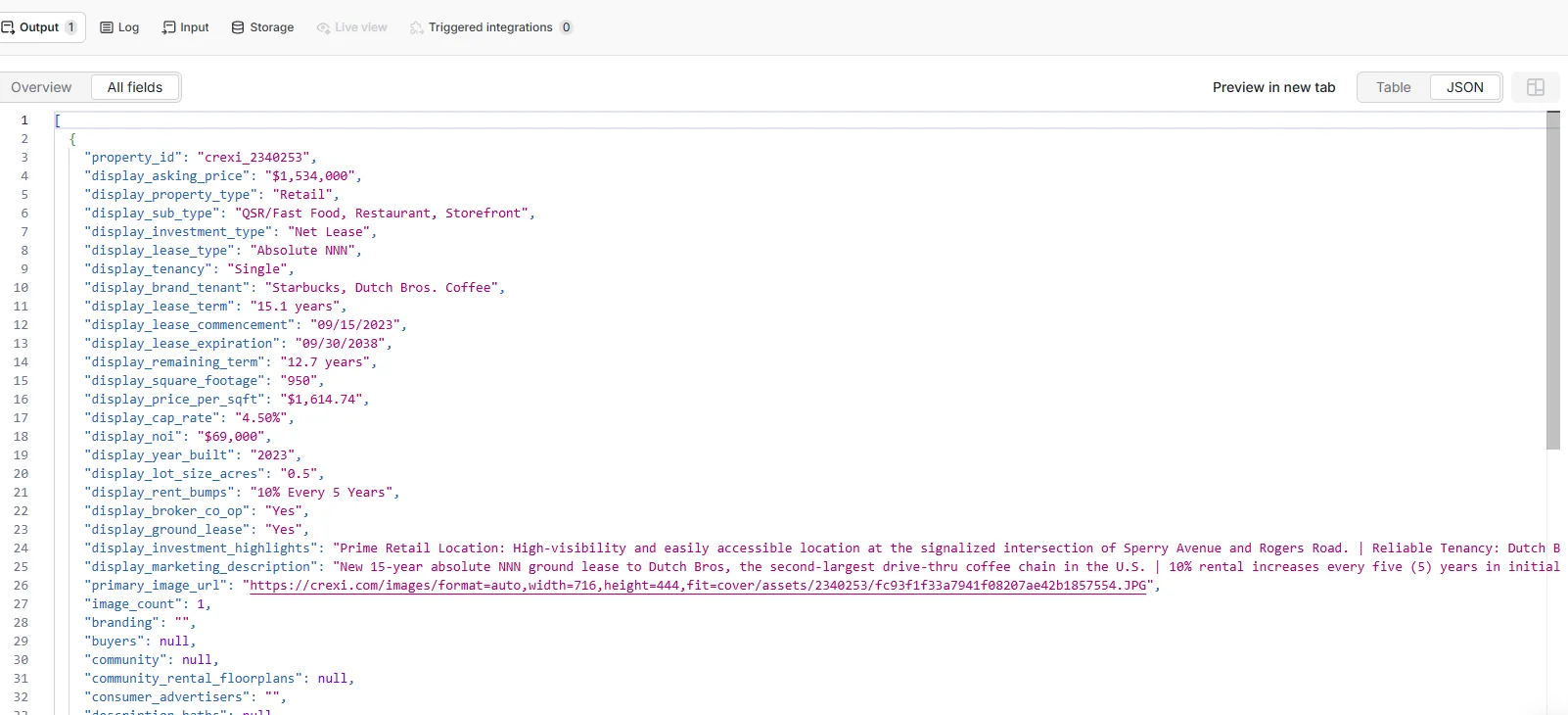This screenshot has height=715, width=1568.
Task: Click the layout columns icon button
Action: tap(1536, 87)
